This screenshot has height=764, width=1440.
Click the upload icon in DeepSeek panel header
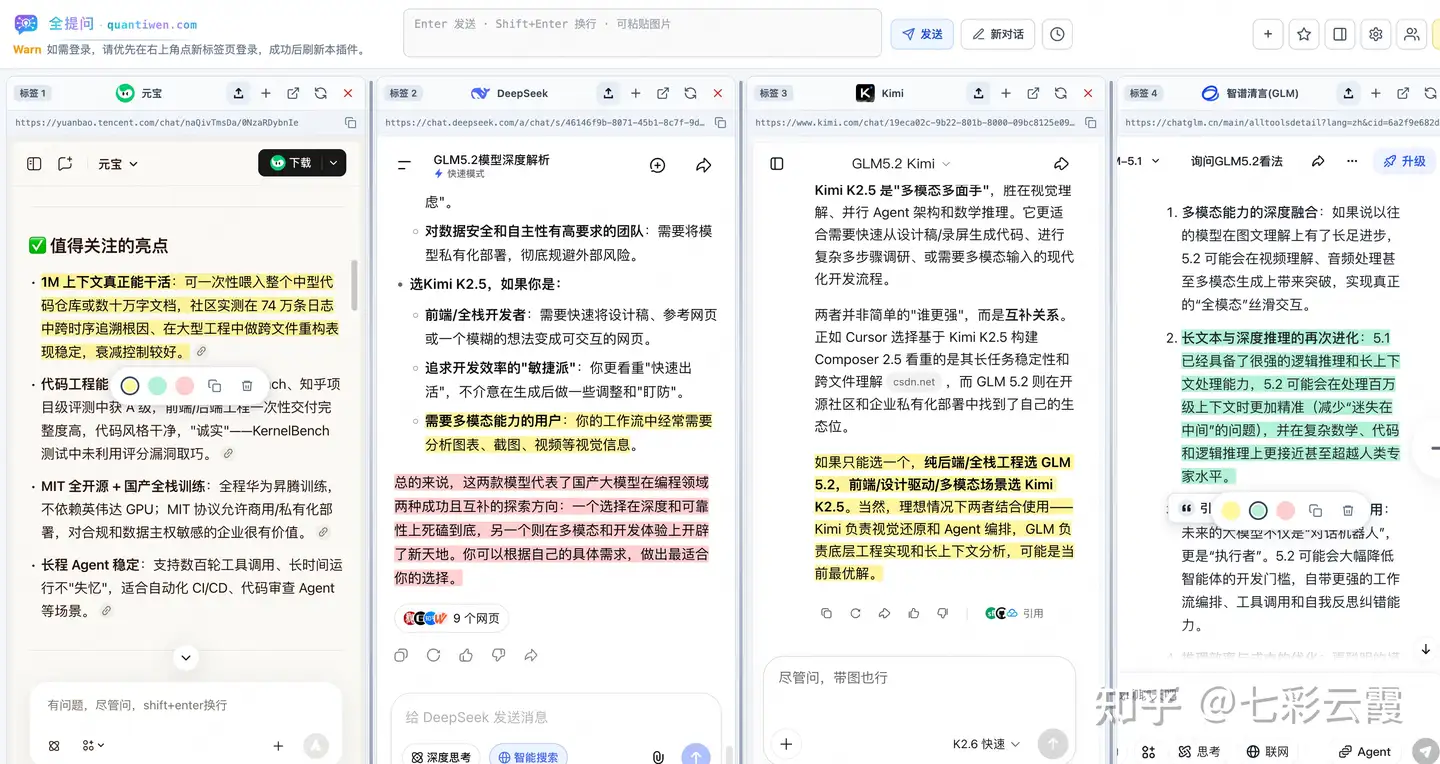pyautogui.click(x=608, y=93)
